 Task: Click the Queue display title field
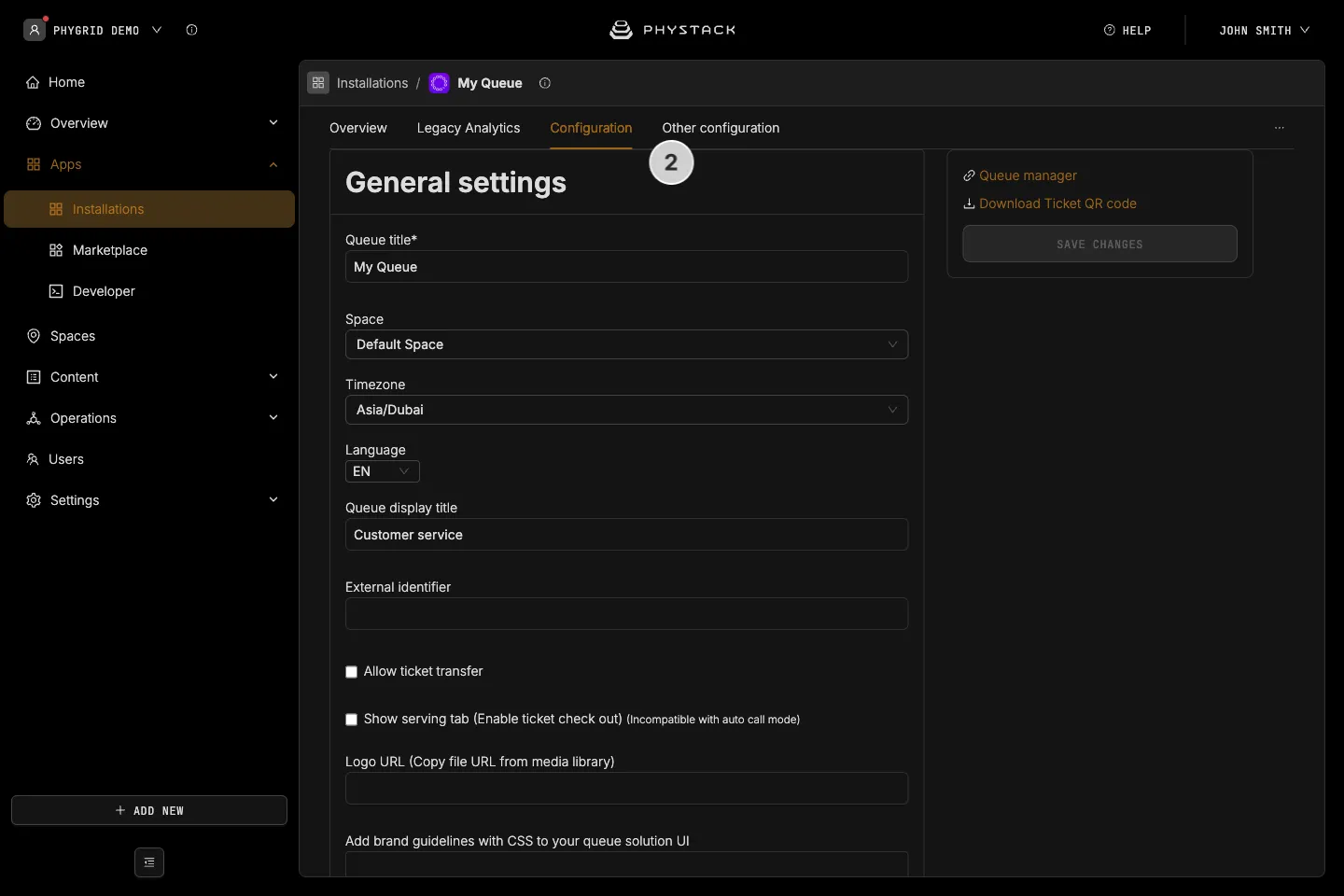(626, 535)
